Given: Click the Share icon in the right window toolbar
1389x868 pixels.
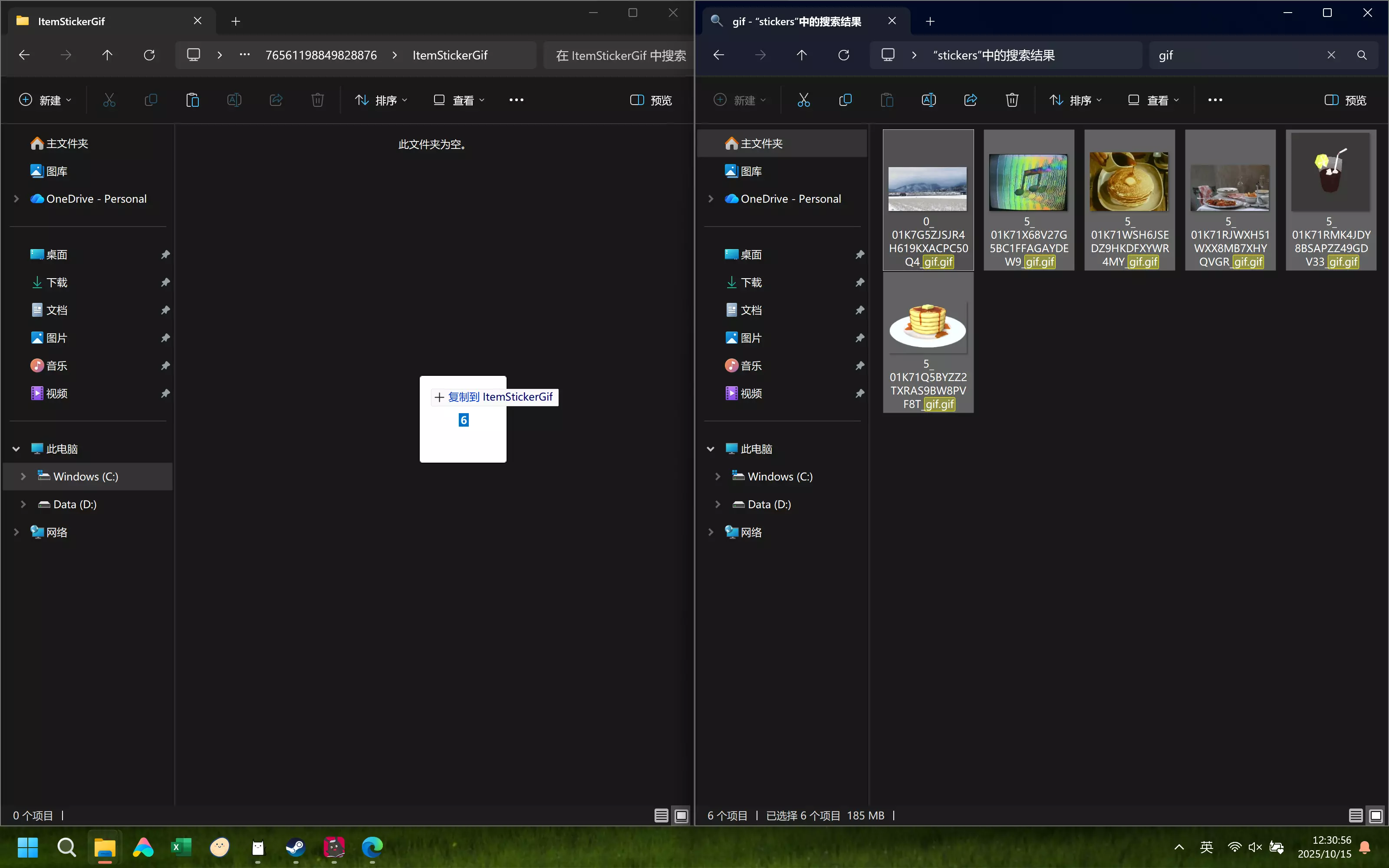Looking at the screenshot, I should pos(970,100).
